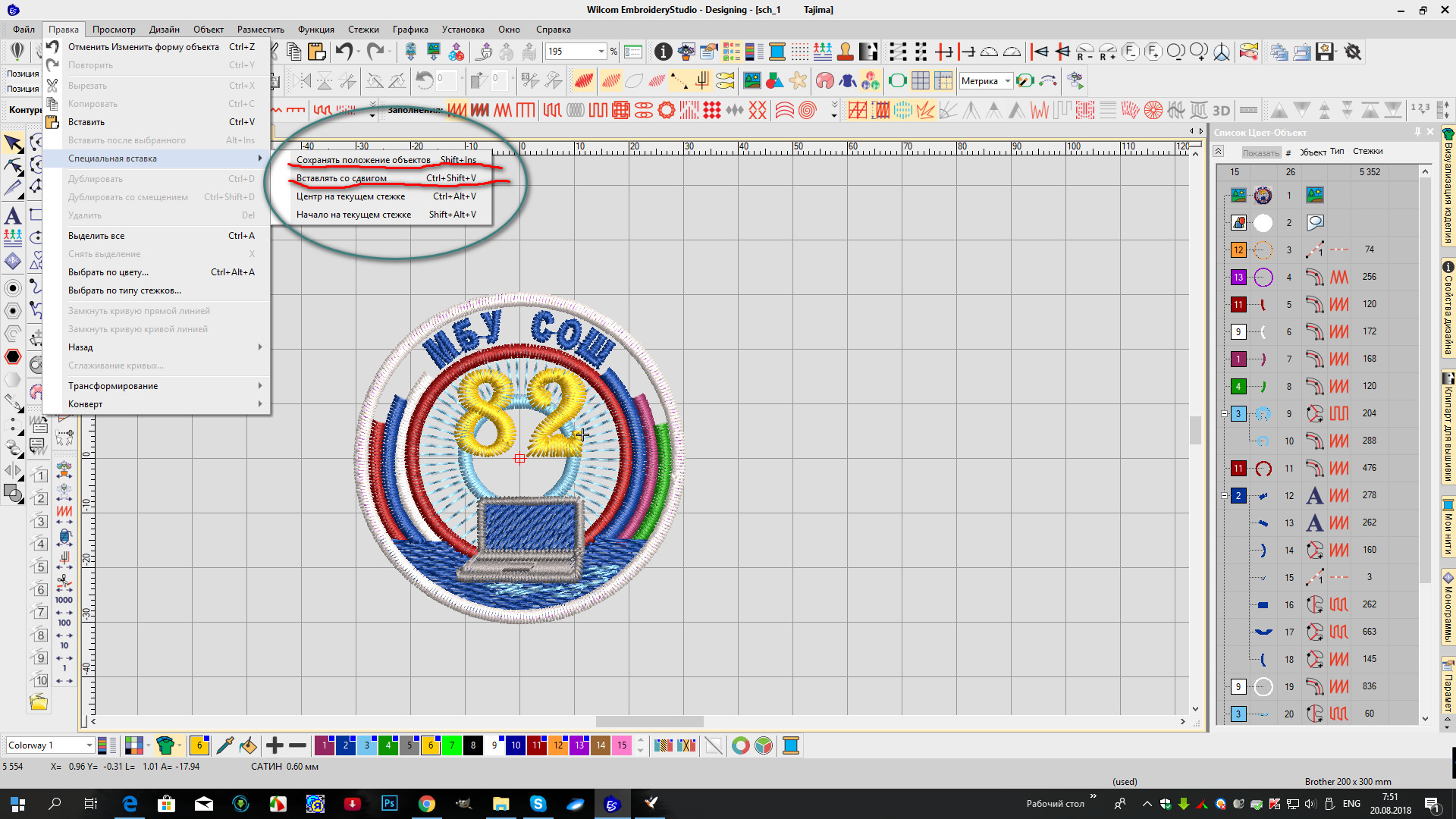Select green color swatch number 7
Viewport: 1456px width, 819px height.
(x=452, y=745)
